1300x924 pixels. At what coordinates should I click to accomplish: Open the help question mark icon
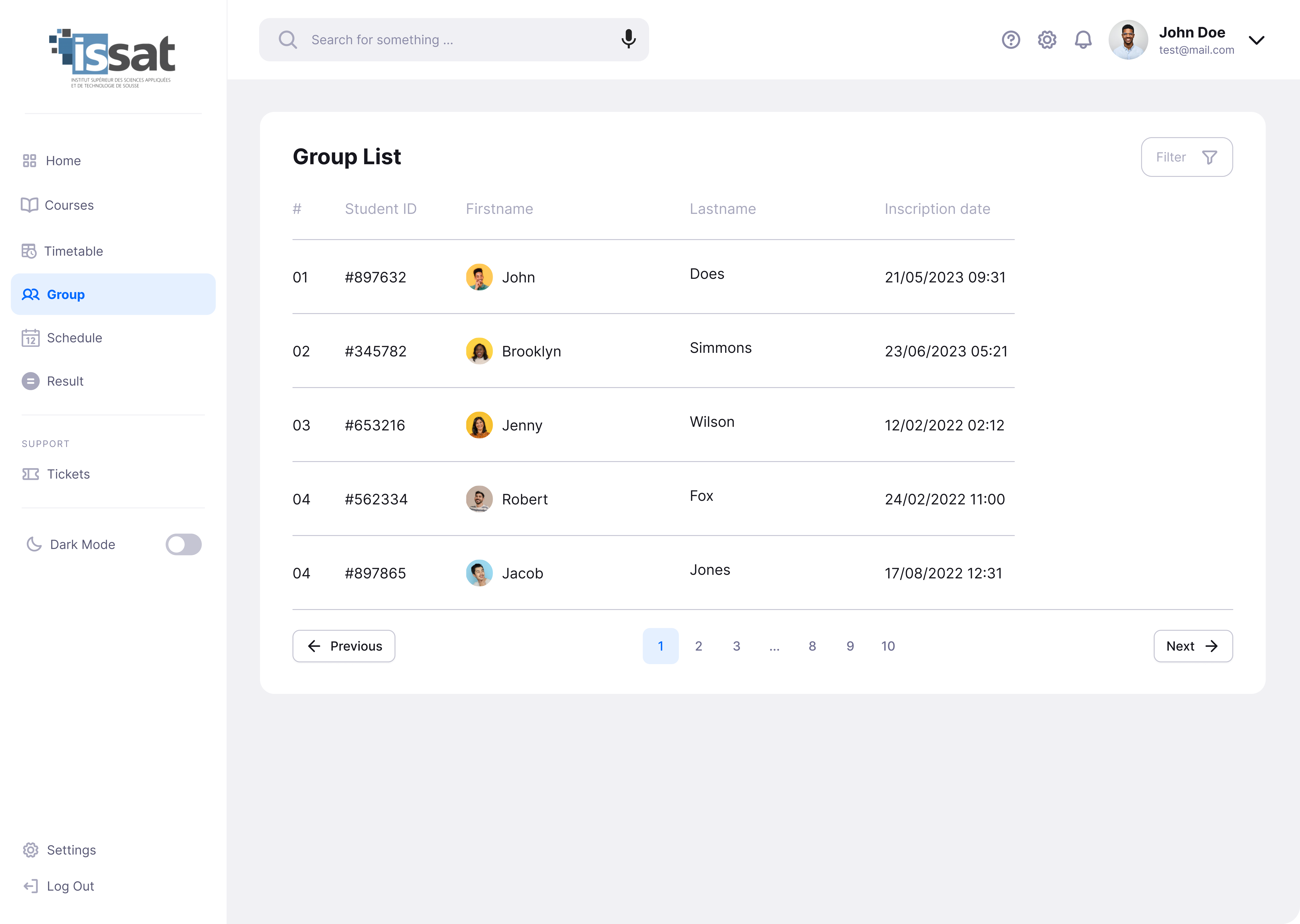point(1011,40)
